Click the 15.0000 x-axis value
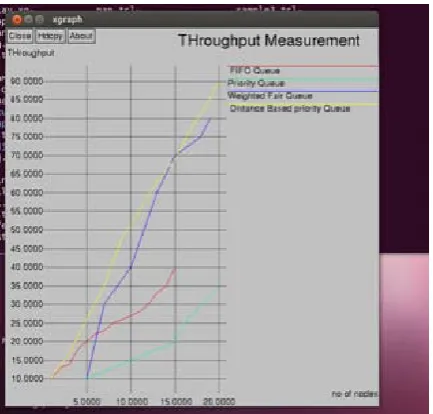This screenshot has width=433, height=414. pyautogui.click(x=176, y=401)
